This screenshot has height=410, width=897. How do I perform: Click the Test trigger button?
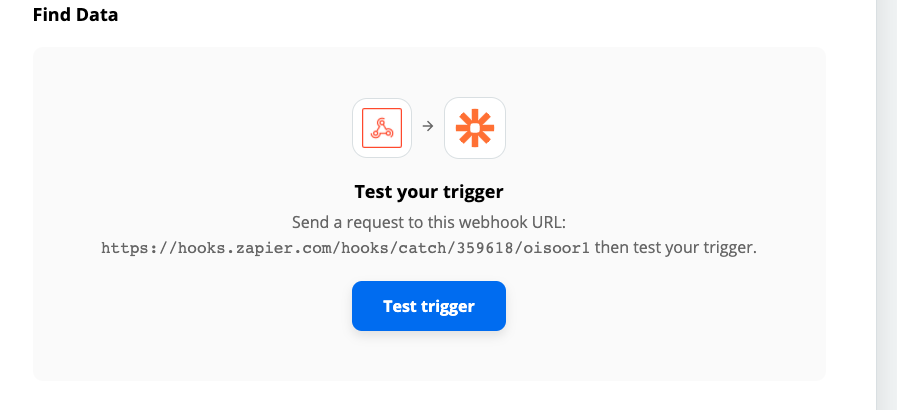click(428, 306)
